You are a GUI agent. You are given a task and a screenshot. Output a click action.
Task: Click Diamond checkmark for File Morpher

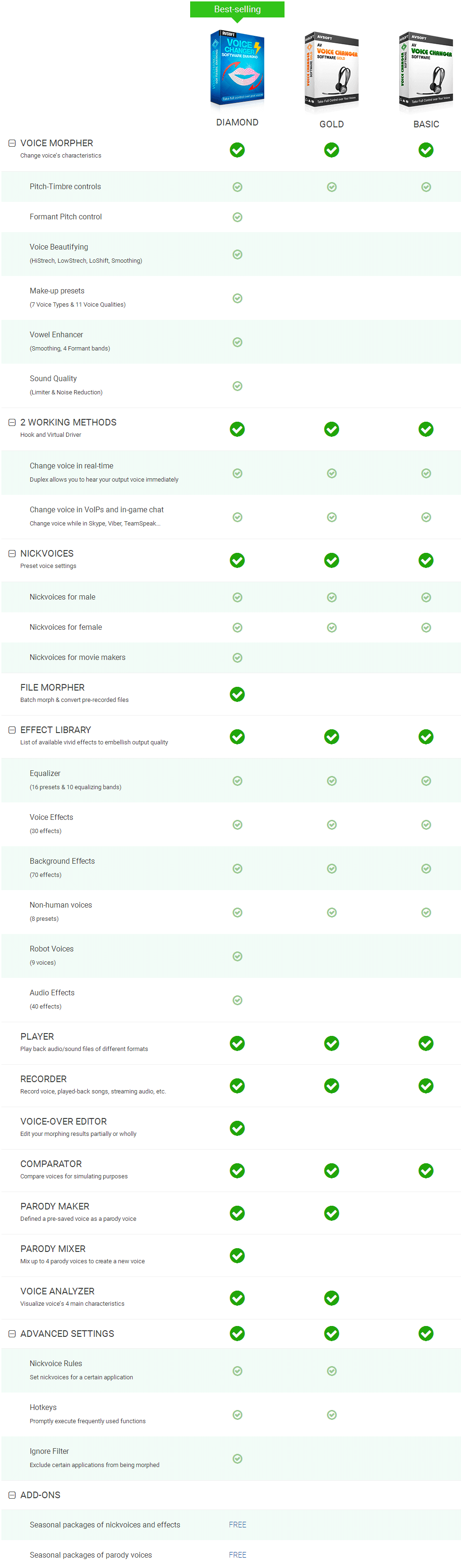[x=237, y=694]
